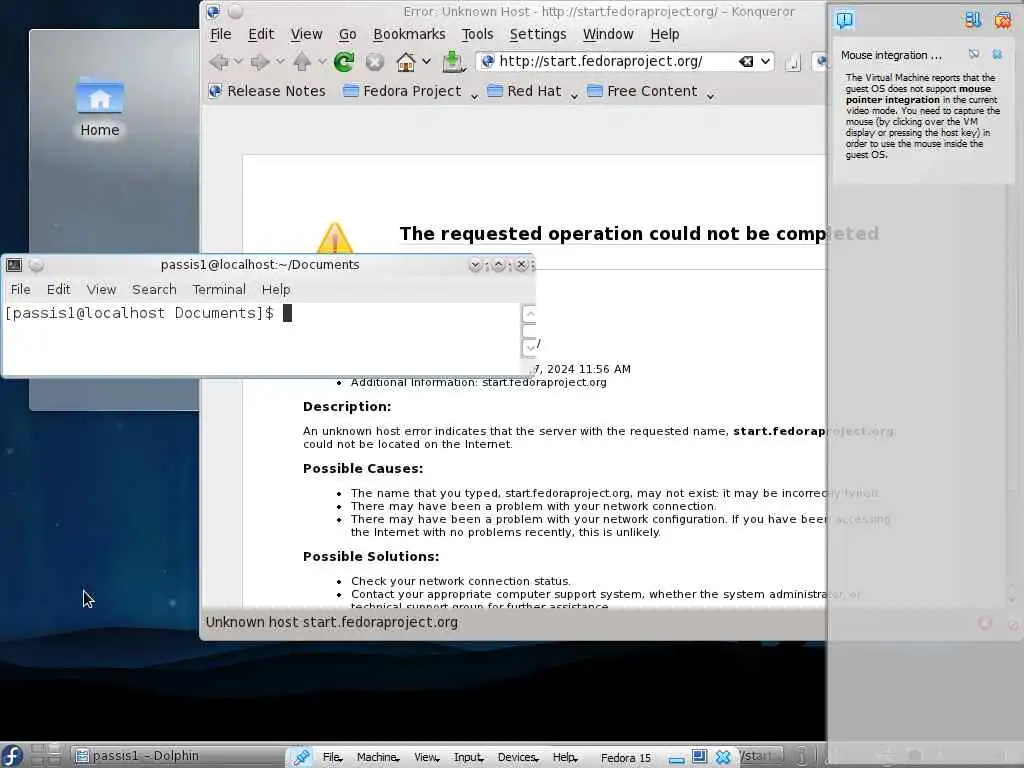Click Konqueror's Forward arrow button

point(260,62)
